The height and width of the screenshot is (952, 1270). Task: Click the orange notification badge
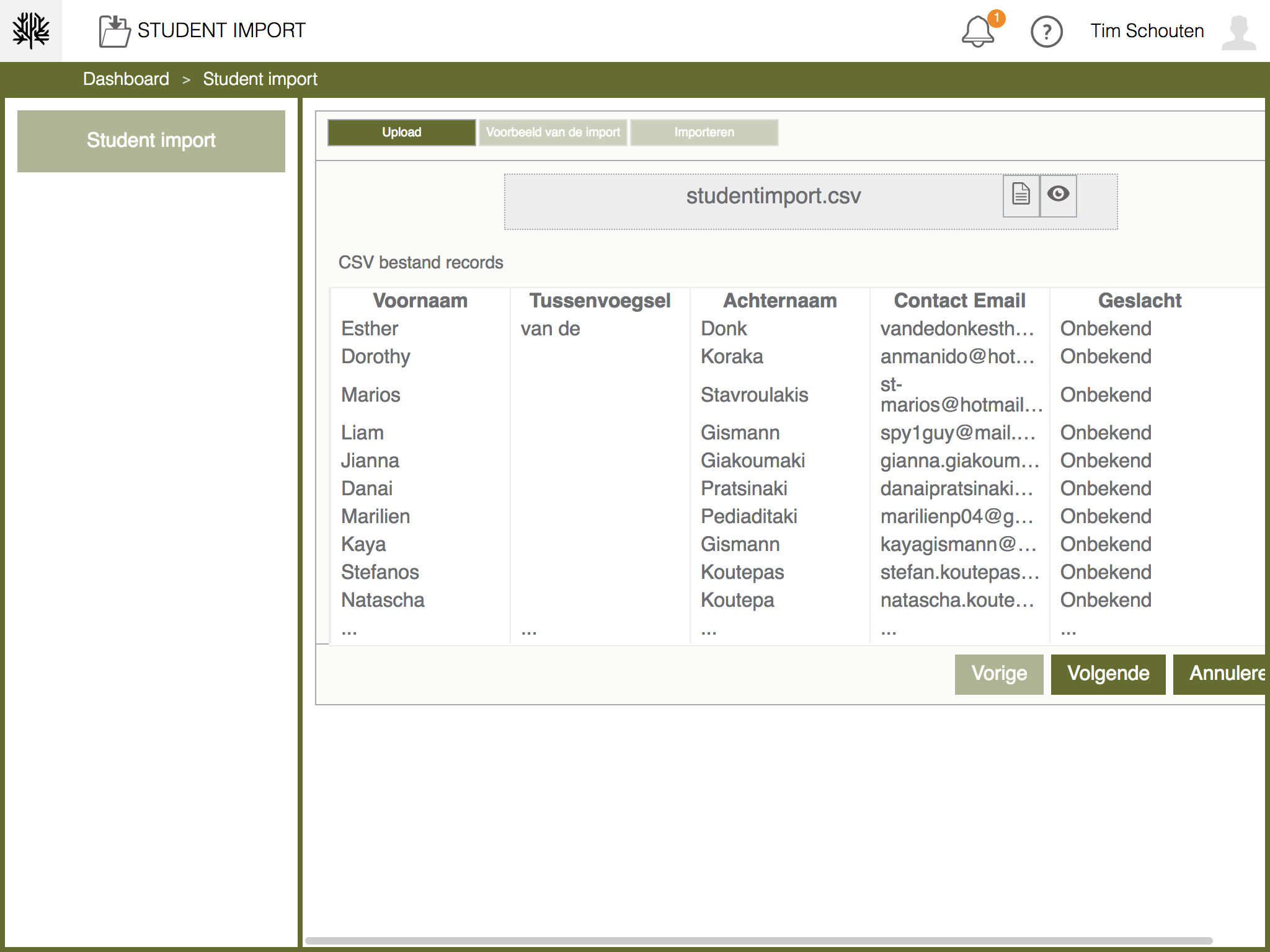click(x=996, y=17)
